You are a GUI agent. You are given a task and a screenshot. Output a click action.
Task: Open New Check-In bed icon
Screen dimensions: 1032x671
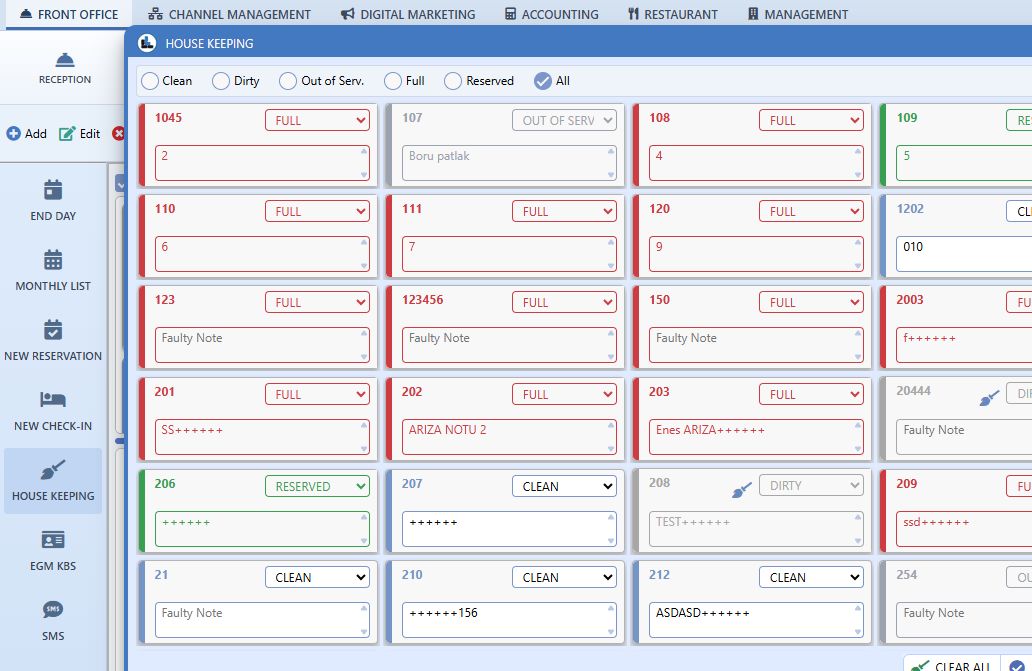[53, 399]
